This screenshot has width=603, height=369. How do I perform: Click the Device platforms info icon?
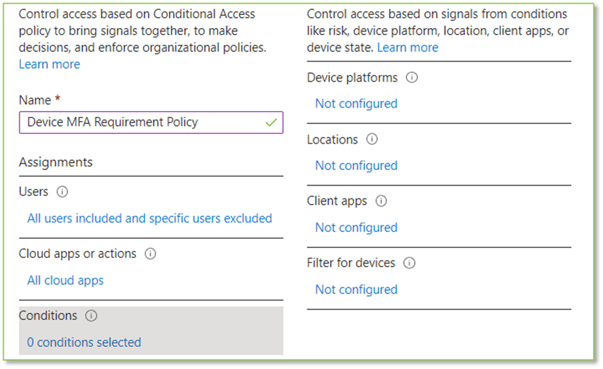click(412, 78)
